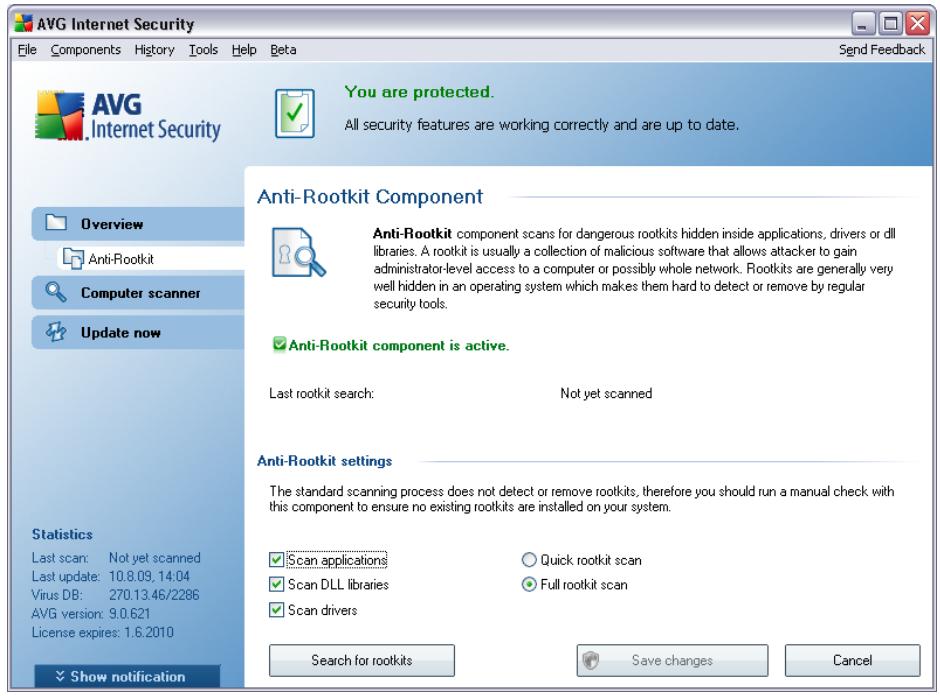This screenshot has width=940, height=696.
Task: Click the shield icon on Save changes
Action: (591, 661)
